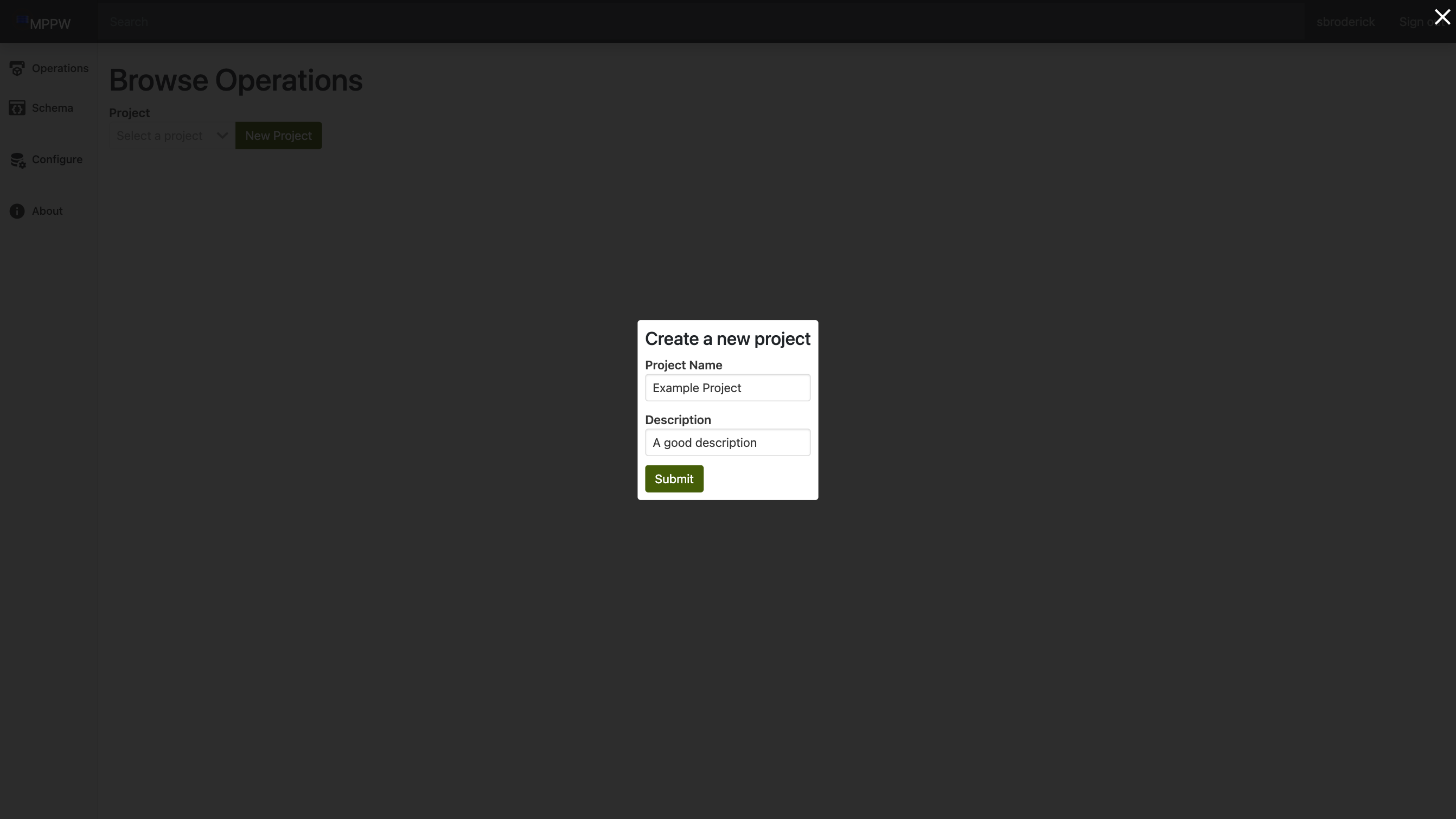Click the Search field in top bar

point(701,22)
